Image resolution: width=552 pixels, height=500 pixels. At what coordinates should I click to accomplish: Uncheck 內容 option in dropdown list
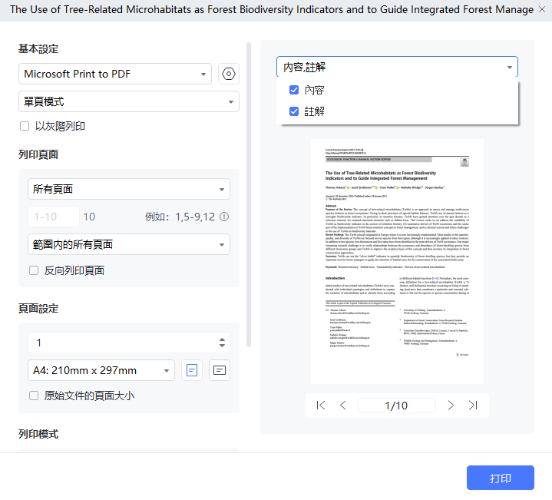(x=294, y=90)
